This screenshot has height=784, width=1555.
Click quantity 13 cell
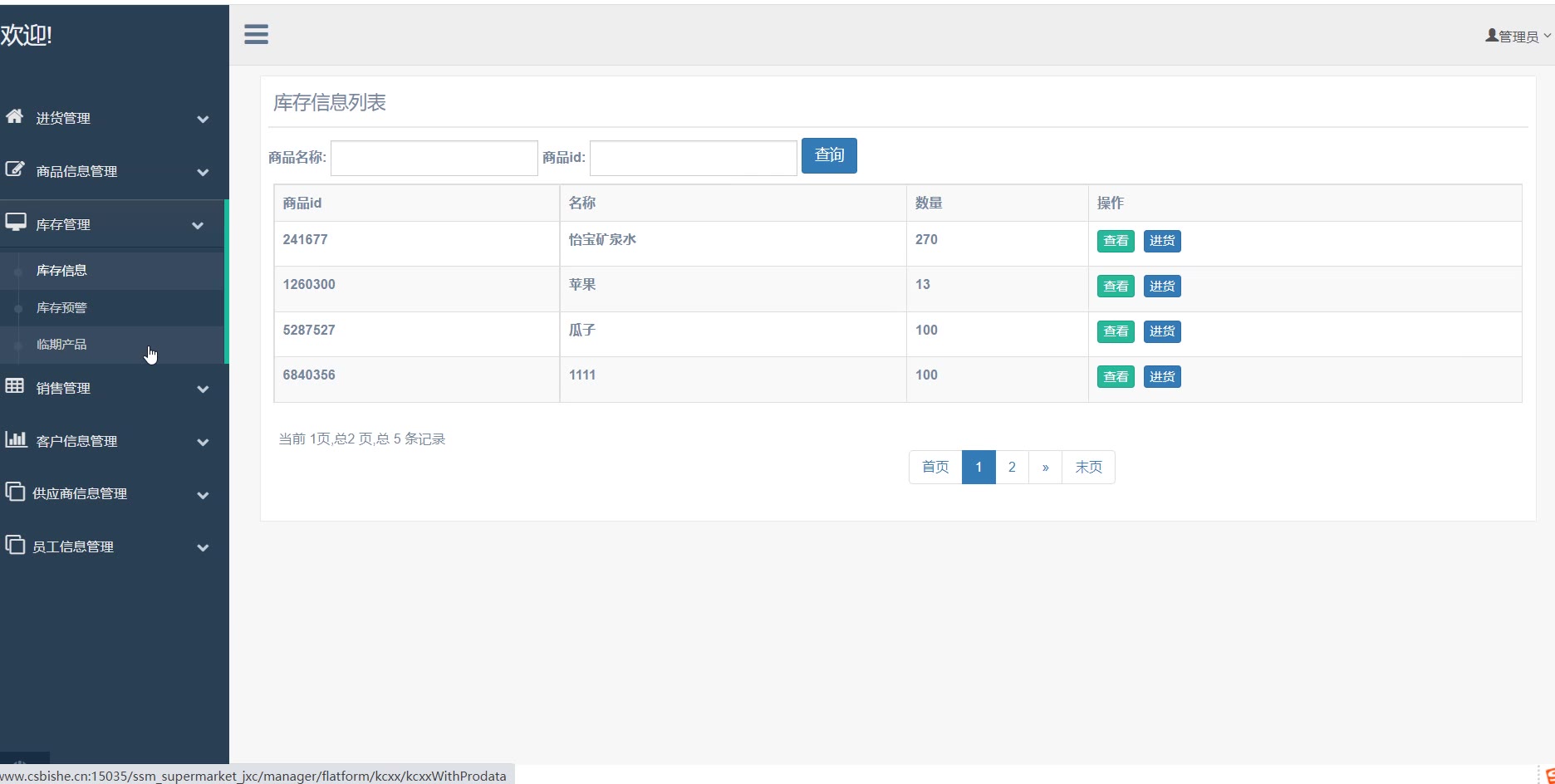tap(998, 289)
